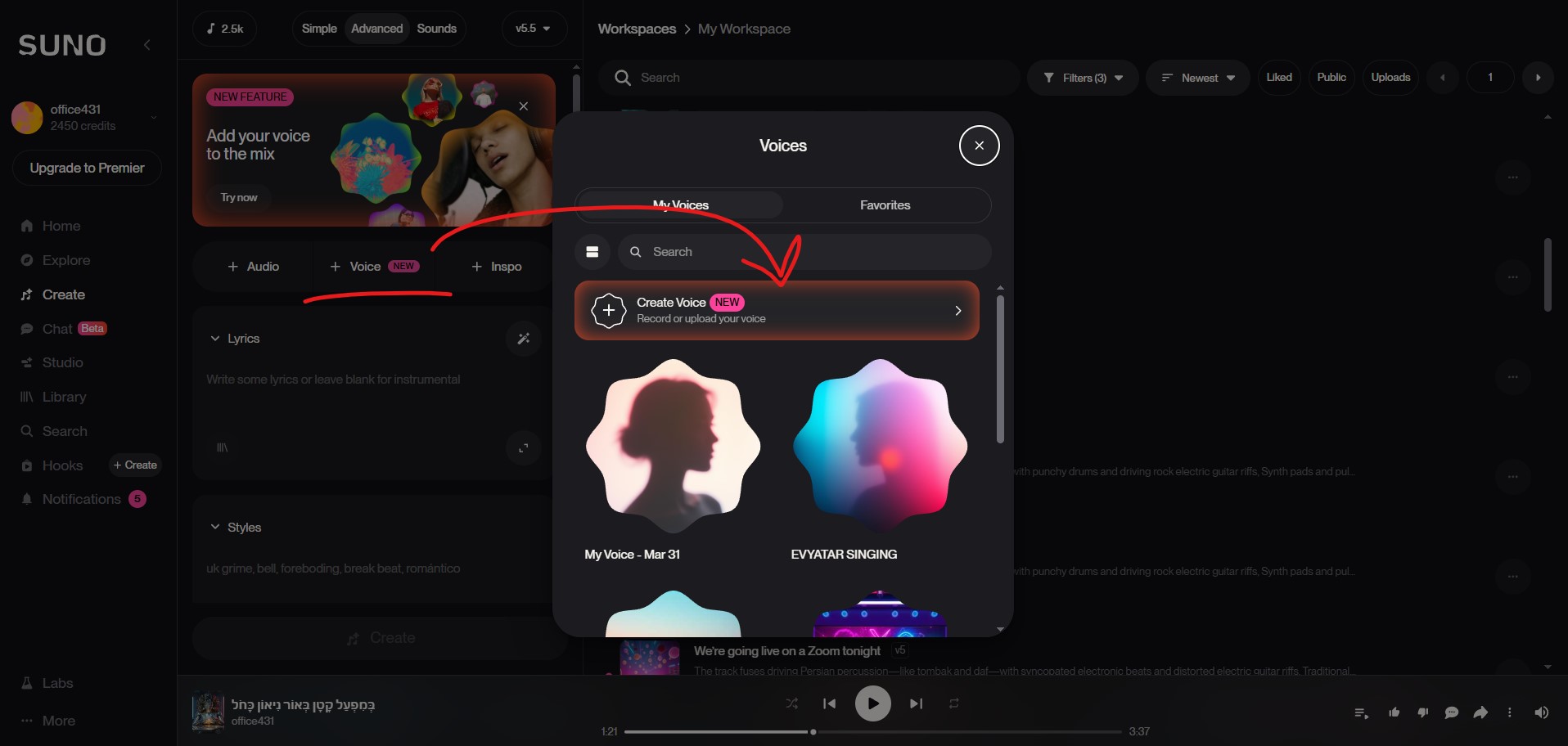
Task: Toggle the Liked filter
Action: [x=1278, y=78]
